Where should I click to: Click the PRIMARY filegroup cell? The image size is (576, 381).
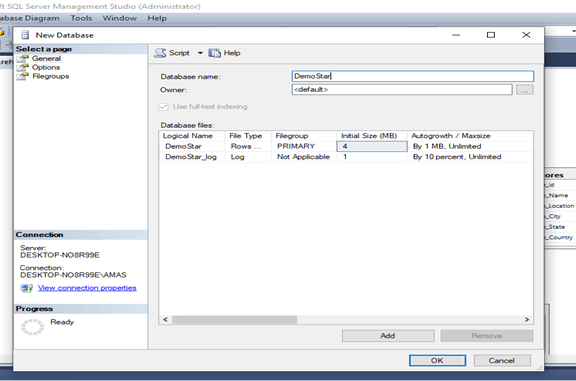(x=304, y=146)
